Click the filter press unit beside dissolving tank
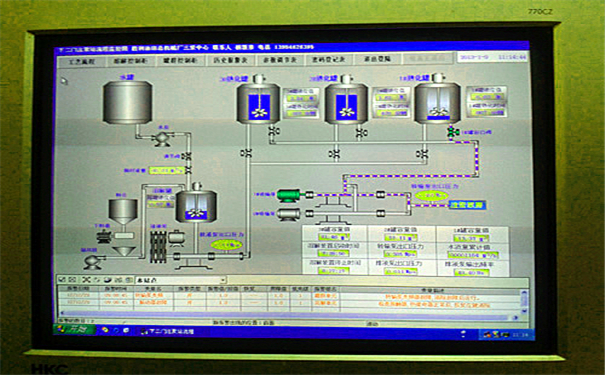The image size is (605, 375). tap(158, 247)
